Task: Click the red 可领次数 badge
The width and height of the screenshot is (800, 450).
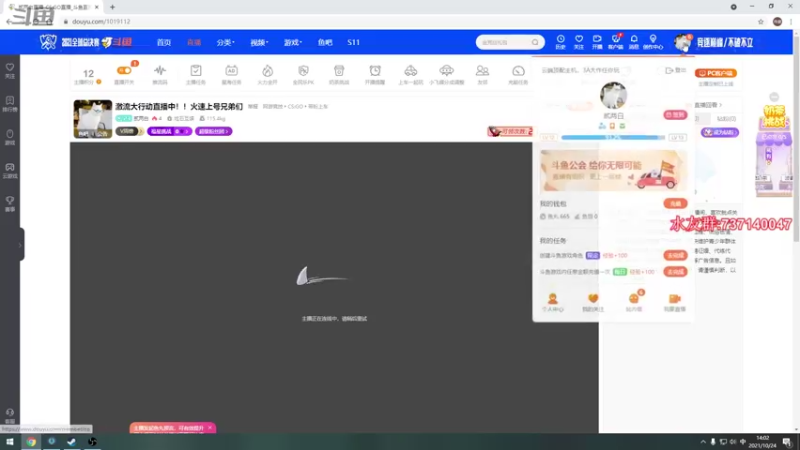Action: pyautogui.click(x=510, y=132)
